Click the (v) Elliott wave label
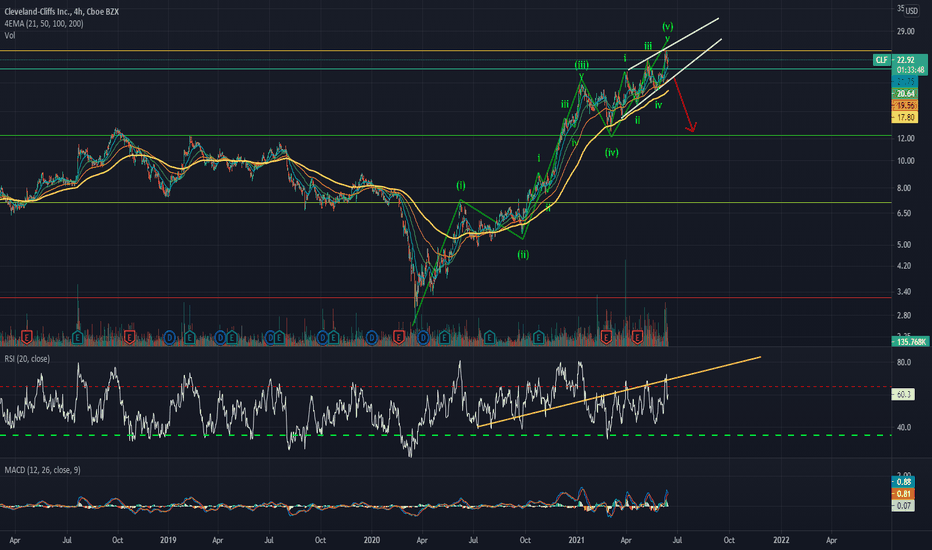The width and height of the screenshot is (932, 550). click(667, 26)
